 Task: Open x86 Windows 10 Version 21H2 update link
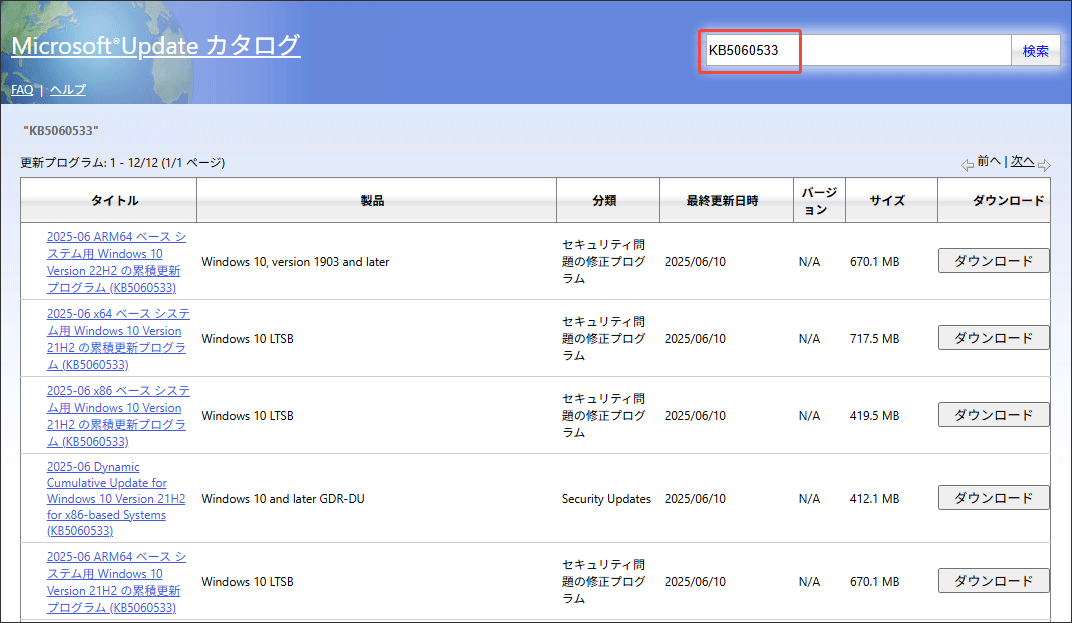click(118, 416)
